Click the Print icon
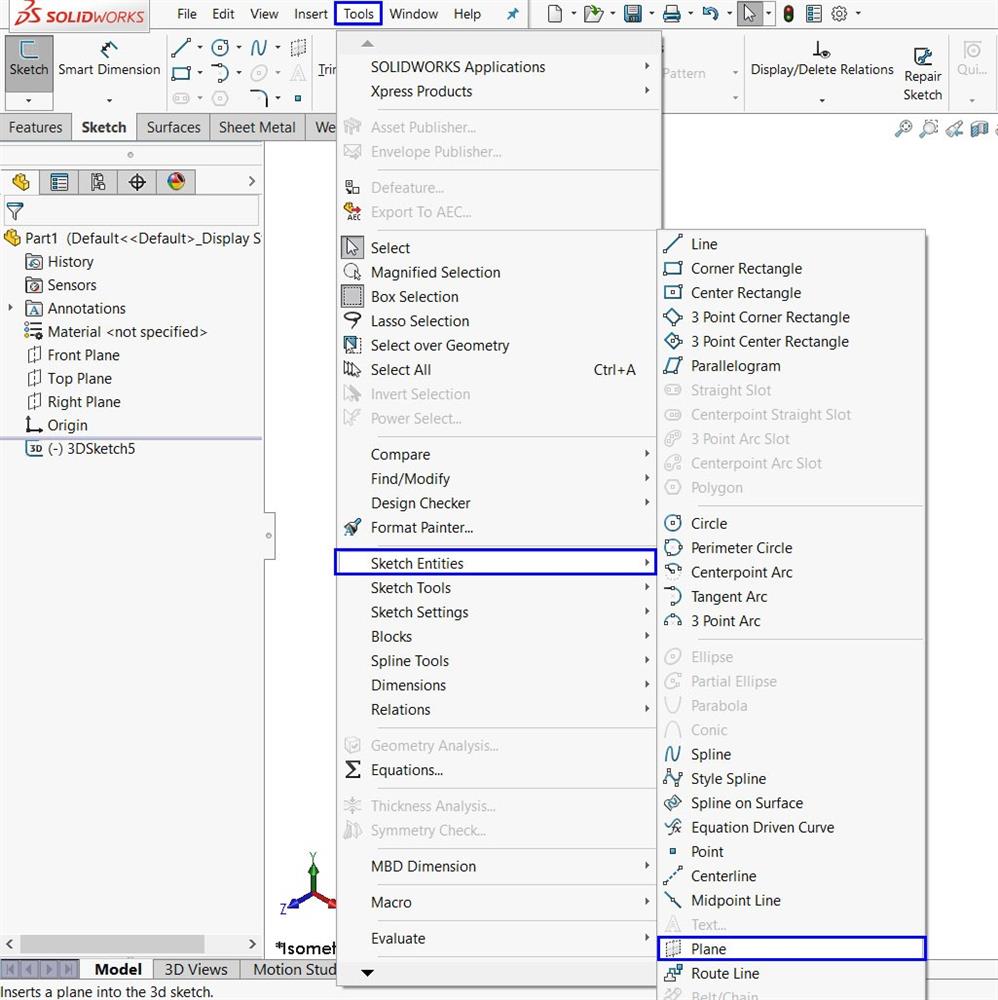 [671, 13]
